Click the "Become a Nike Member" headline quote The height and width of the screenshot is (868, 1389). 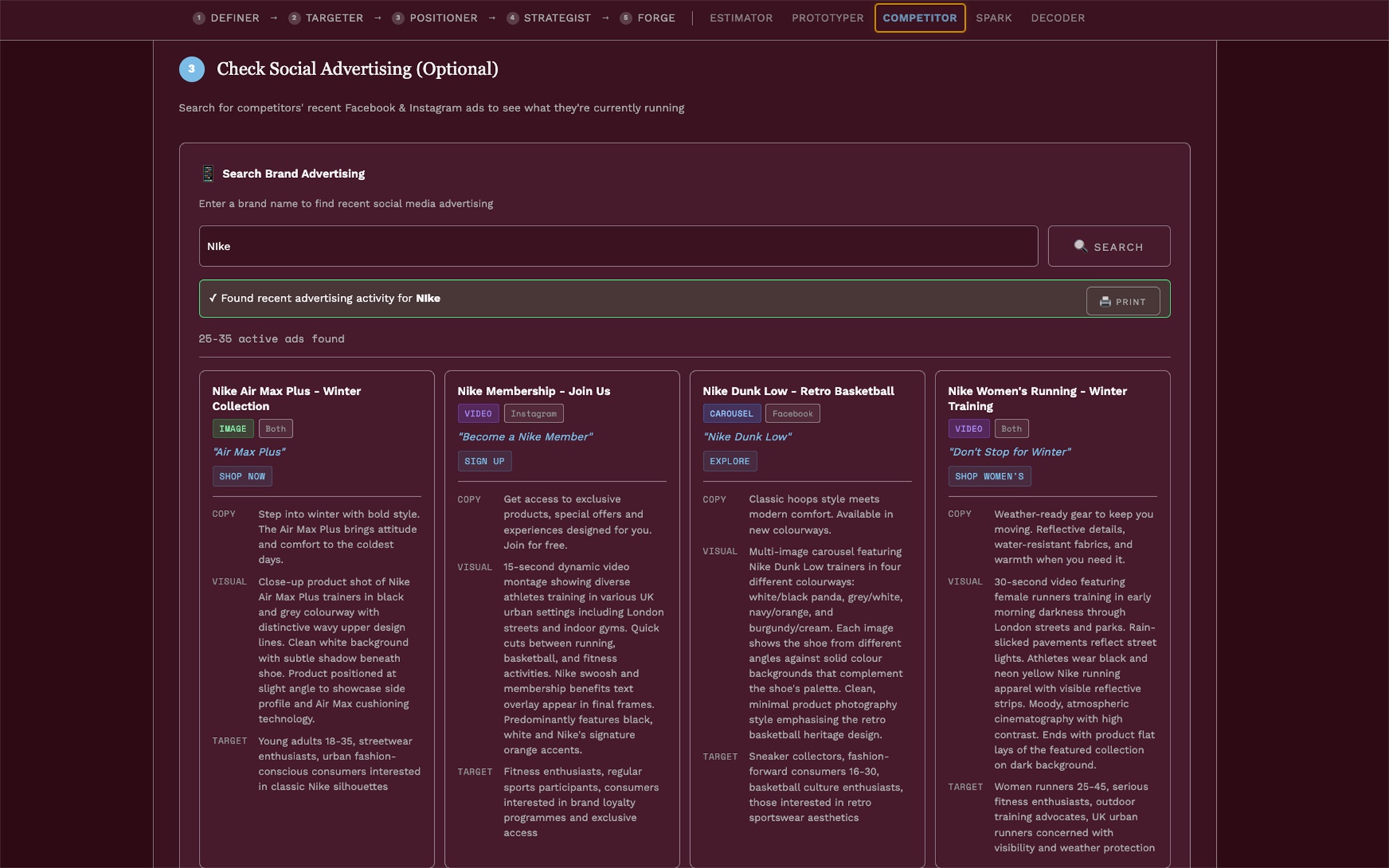click(x=525, y=437)
